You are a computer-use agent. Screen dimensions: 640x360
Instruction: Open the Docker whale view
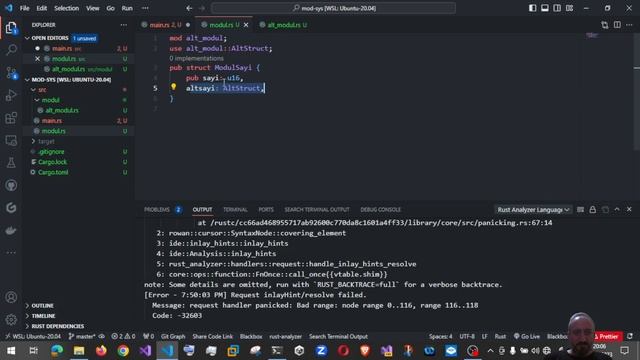point(11,230)
